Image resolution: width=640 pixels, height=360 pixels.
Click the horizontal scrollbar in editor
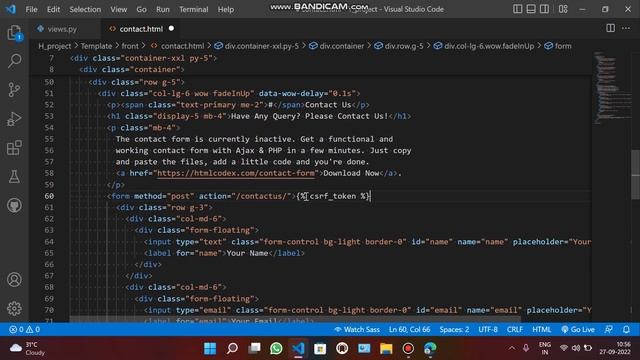pos(295,320)
